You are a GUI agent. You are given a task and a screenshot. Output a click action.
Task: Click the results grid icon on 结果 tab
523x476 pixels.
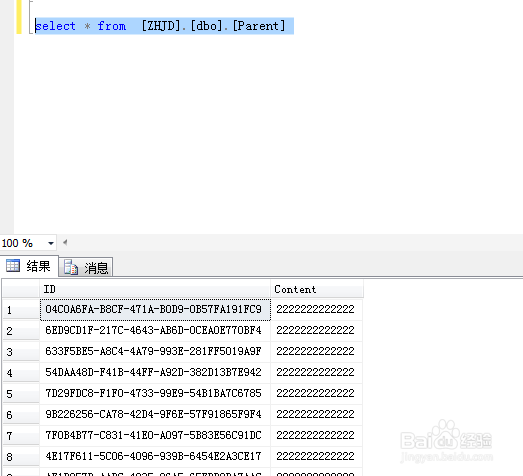[x=13, y=266]
